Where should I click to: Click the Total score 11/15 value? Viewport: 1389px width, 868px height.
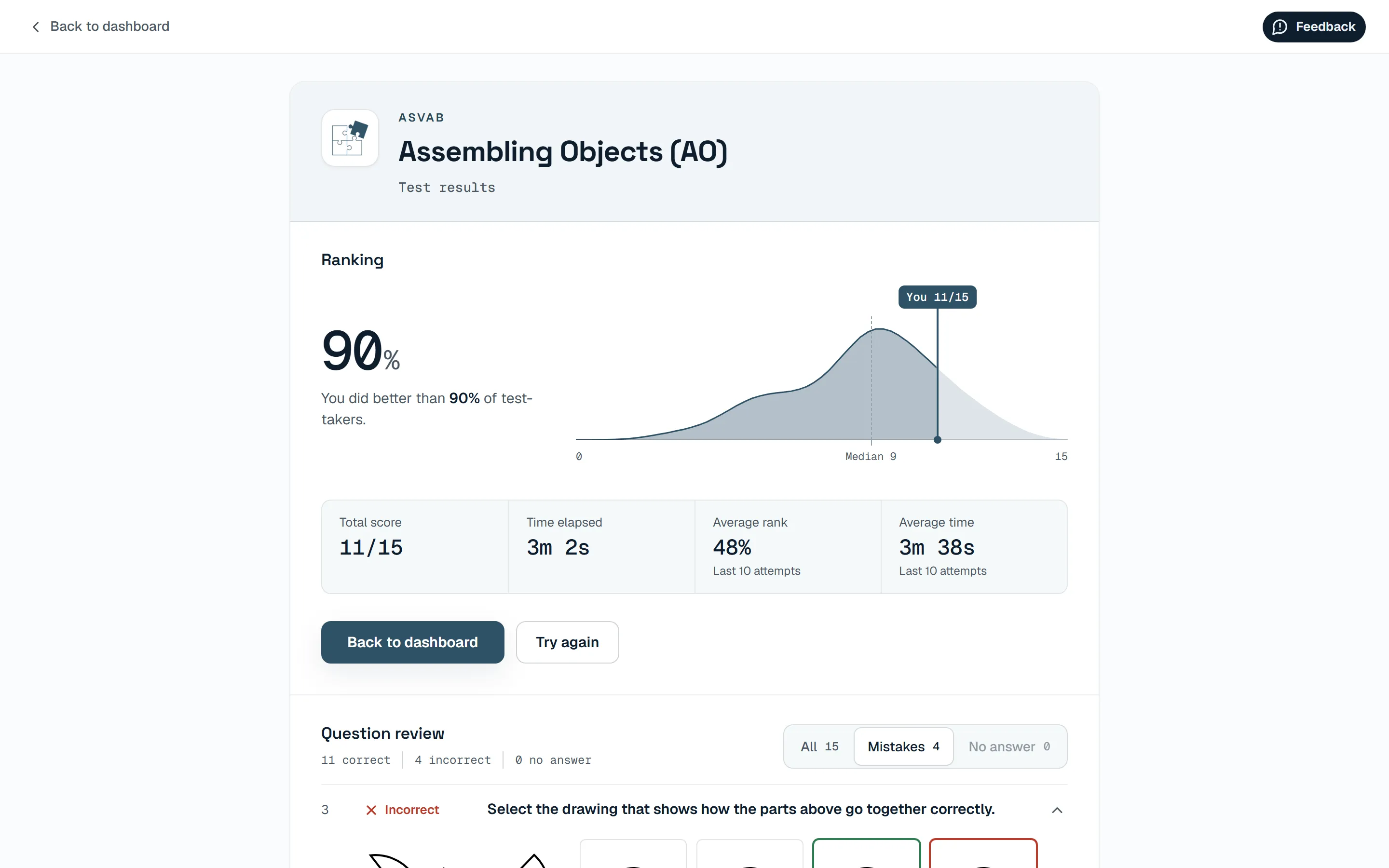371,547
